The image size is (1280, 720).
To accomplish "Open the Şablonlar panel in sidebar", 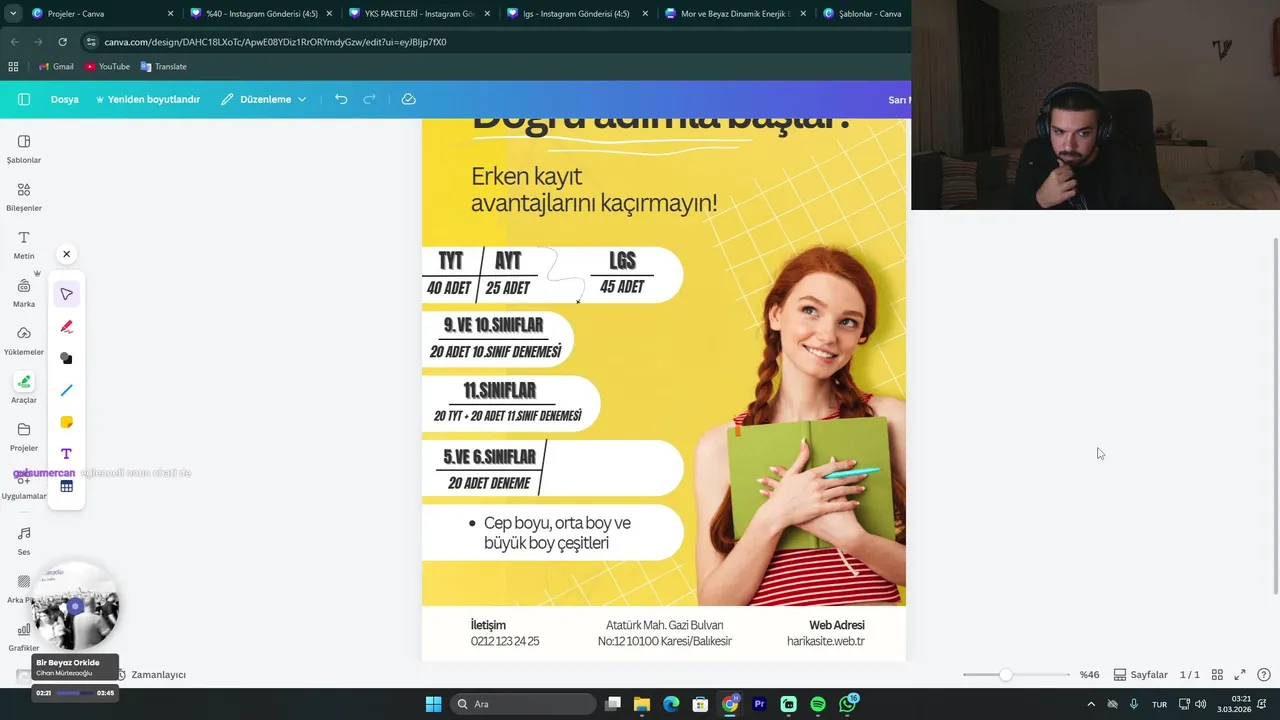I will point(24,149).
